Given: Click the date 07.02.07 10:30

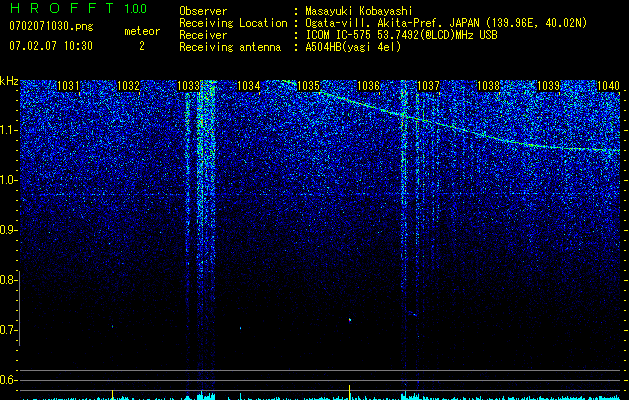Looking at the screenshot, I should (51, 46).
